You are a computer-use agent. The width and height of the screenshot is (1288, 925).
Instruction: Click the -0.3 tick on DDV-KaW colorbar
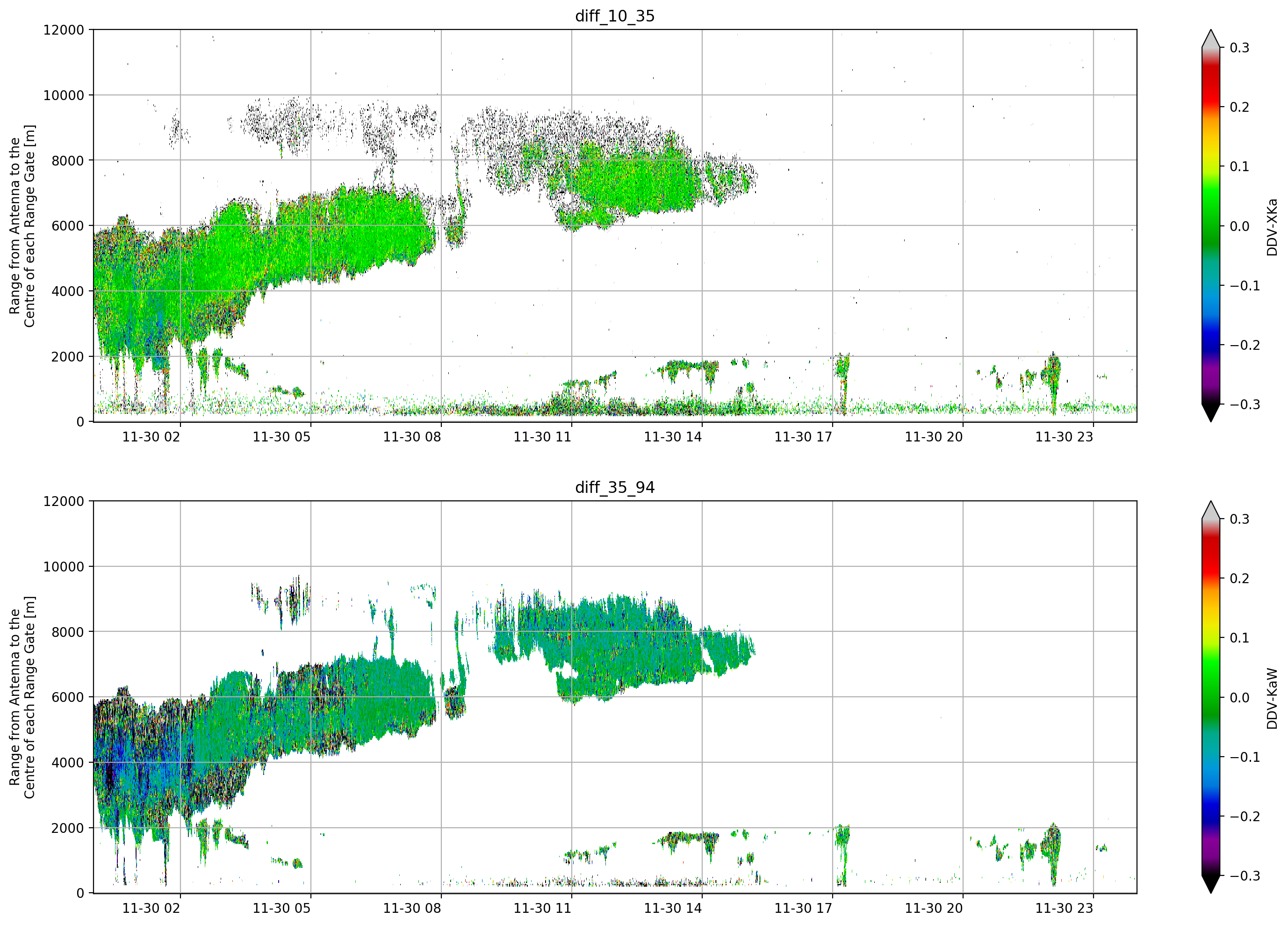pyautogui.click(x=1245, y=875)
